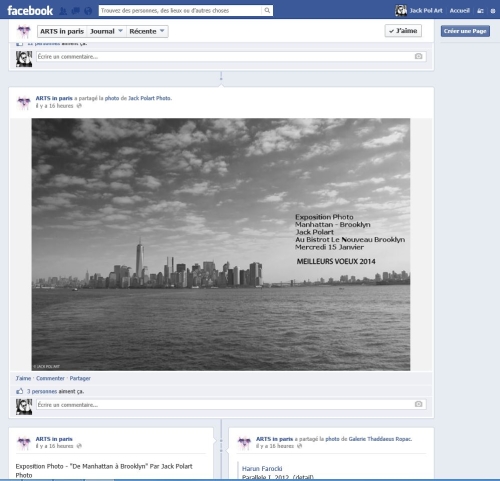Image resolution: width=500 pixels, height=481 pixels.
Task: Click the ARTS in paris header button
Action: point(62,31)
